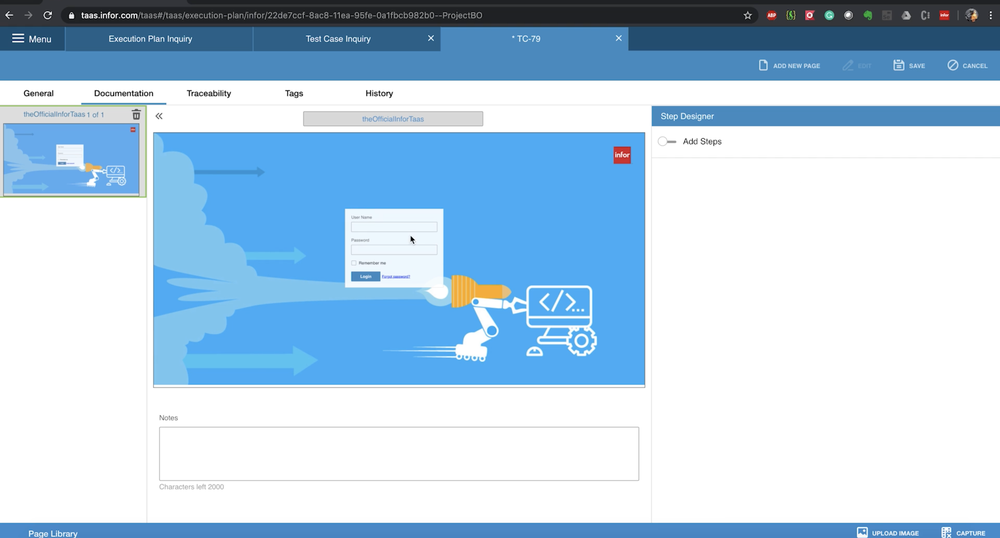
Task: Open the hamburger Menu icon
Action: click(x=18, y=39)
